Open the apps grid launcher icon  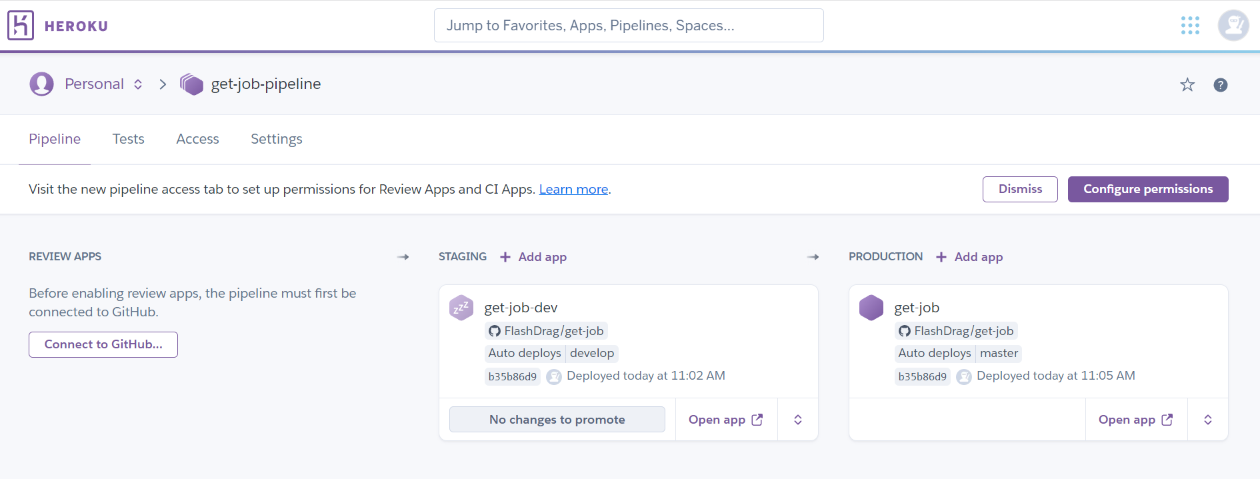[x=1190, y=26]
